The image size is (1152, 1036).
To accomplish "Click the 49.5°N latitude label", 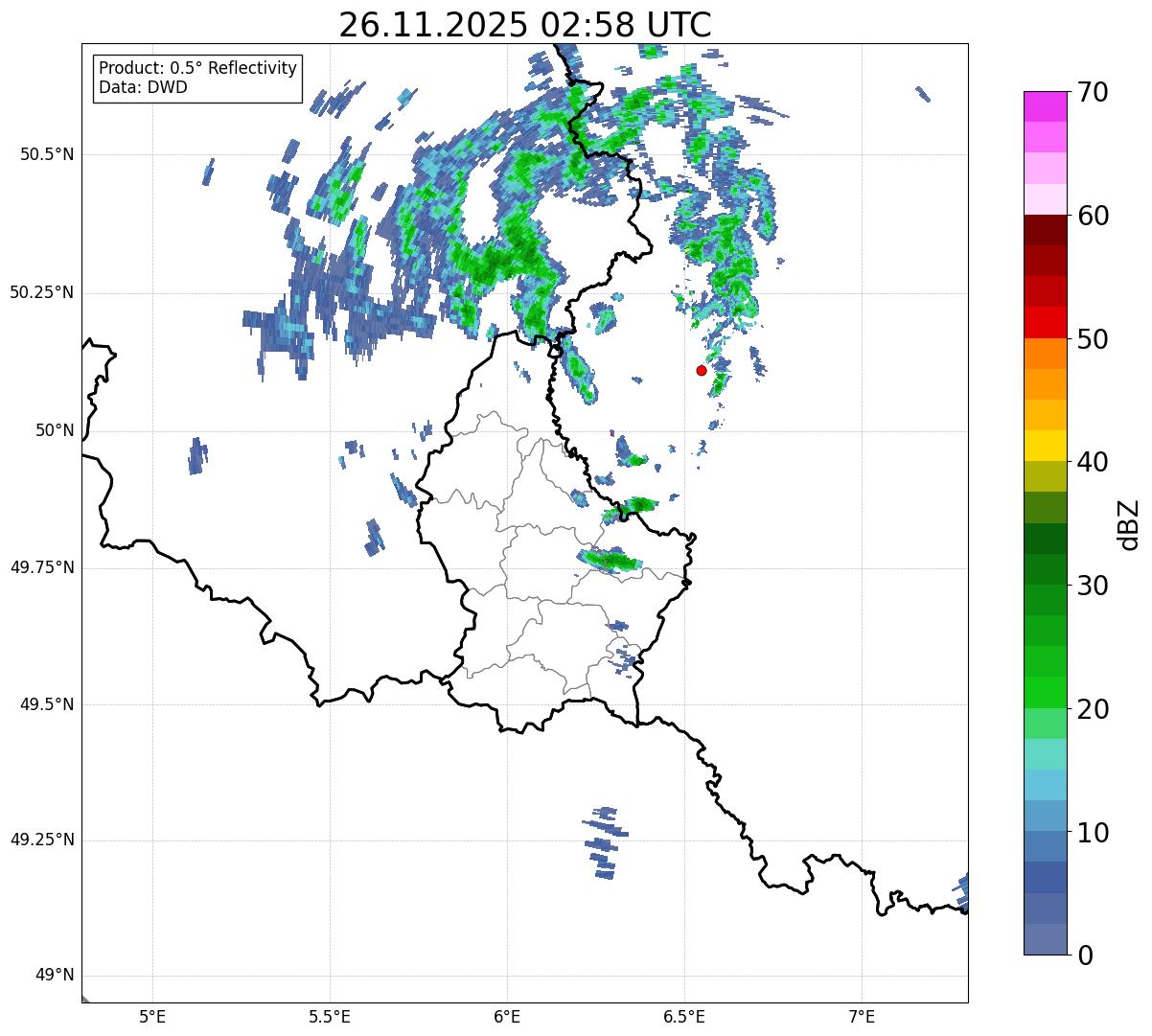I will (x=47, y=704).
